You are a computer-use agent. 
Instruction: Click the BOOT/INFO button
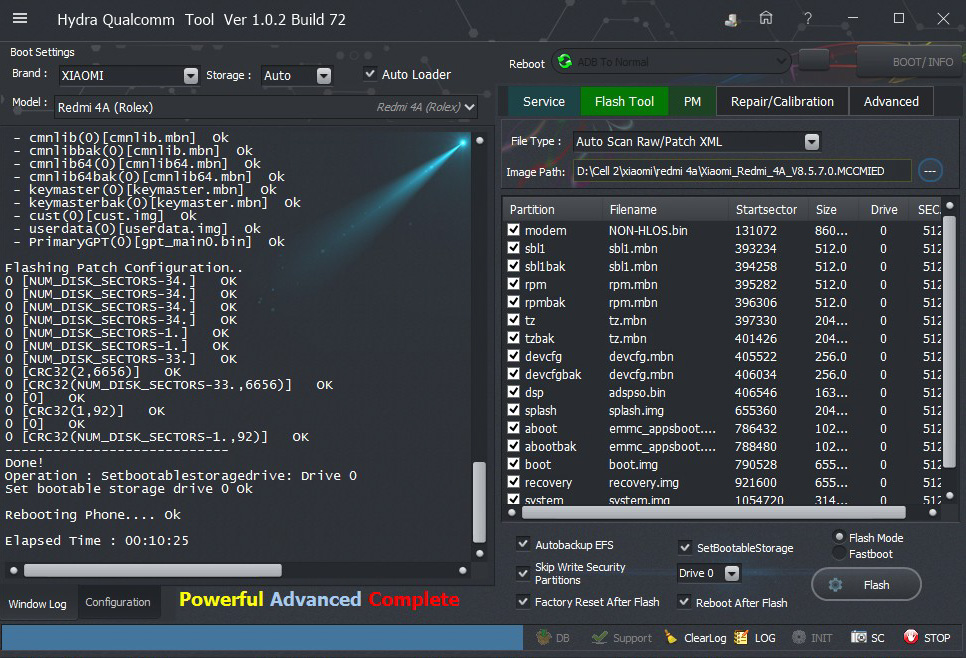coord(911,62)
